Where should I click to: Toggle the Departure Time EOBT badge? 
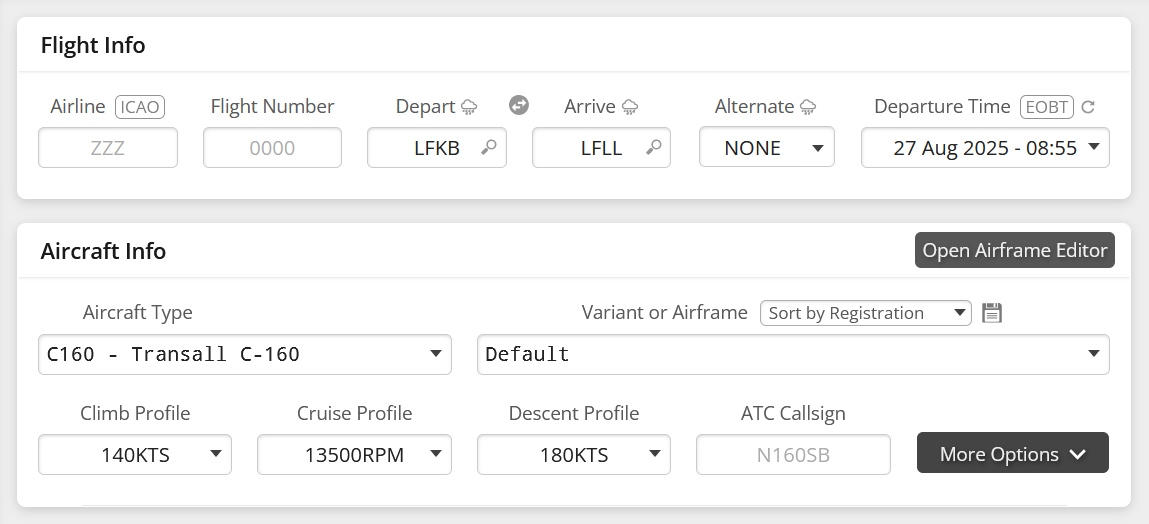[x=1046, y=107]
